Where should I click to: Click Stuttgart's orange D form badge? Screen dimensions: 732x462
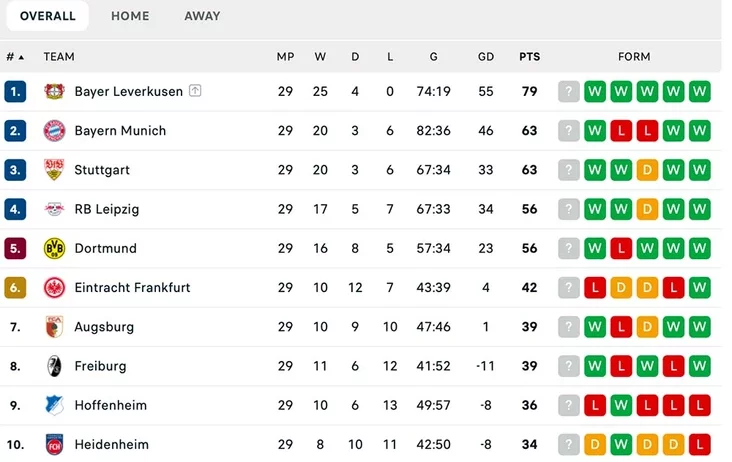[x=647, y=170]
